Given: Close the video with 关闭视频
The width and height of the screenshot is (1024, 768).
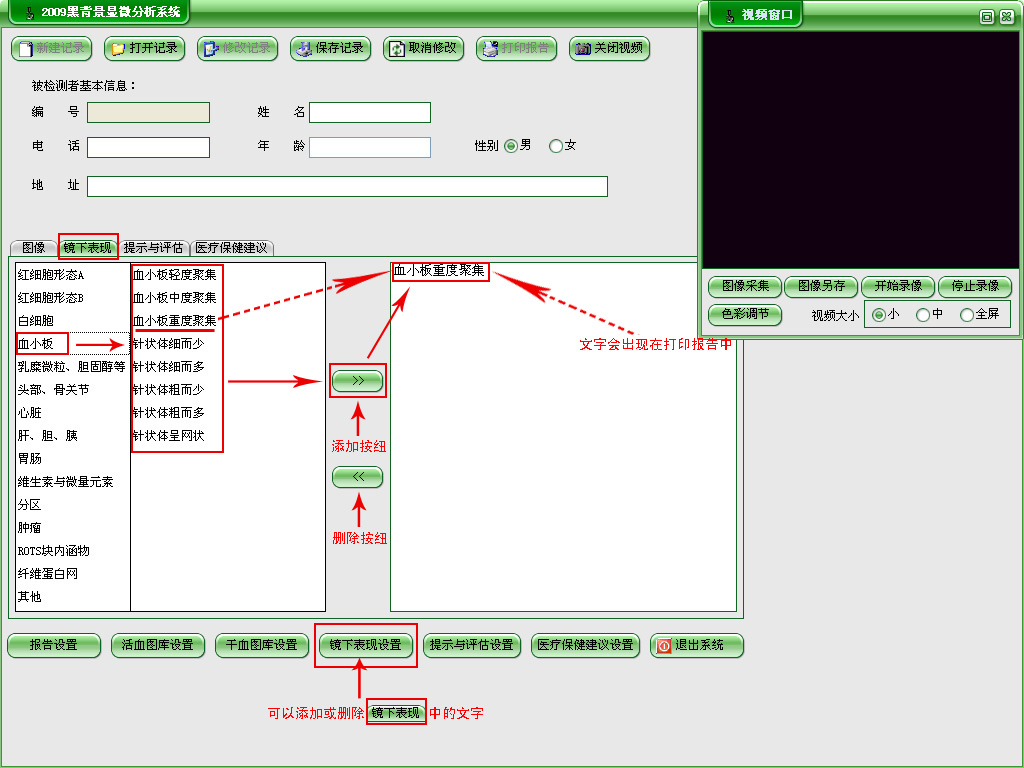Looking at the screenshot, I should click(x=609, y=48).
